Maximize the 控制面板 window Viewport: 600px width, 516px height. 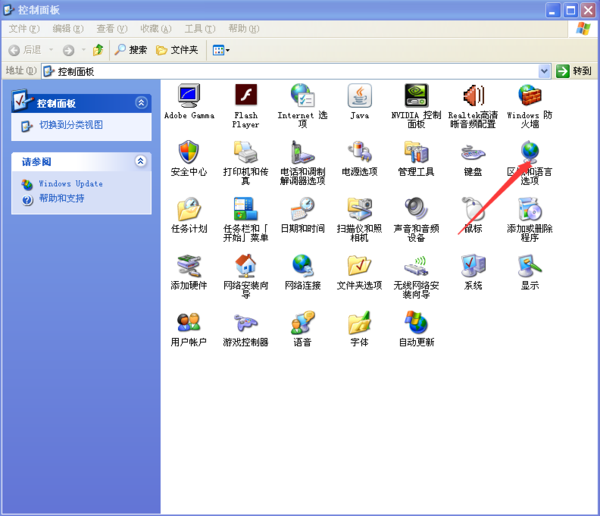coord(570,10)
